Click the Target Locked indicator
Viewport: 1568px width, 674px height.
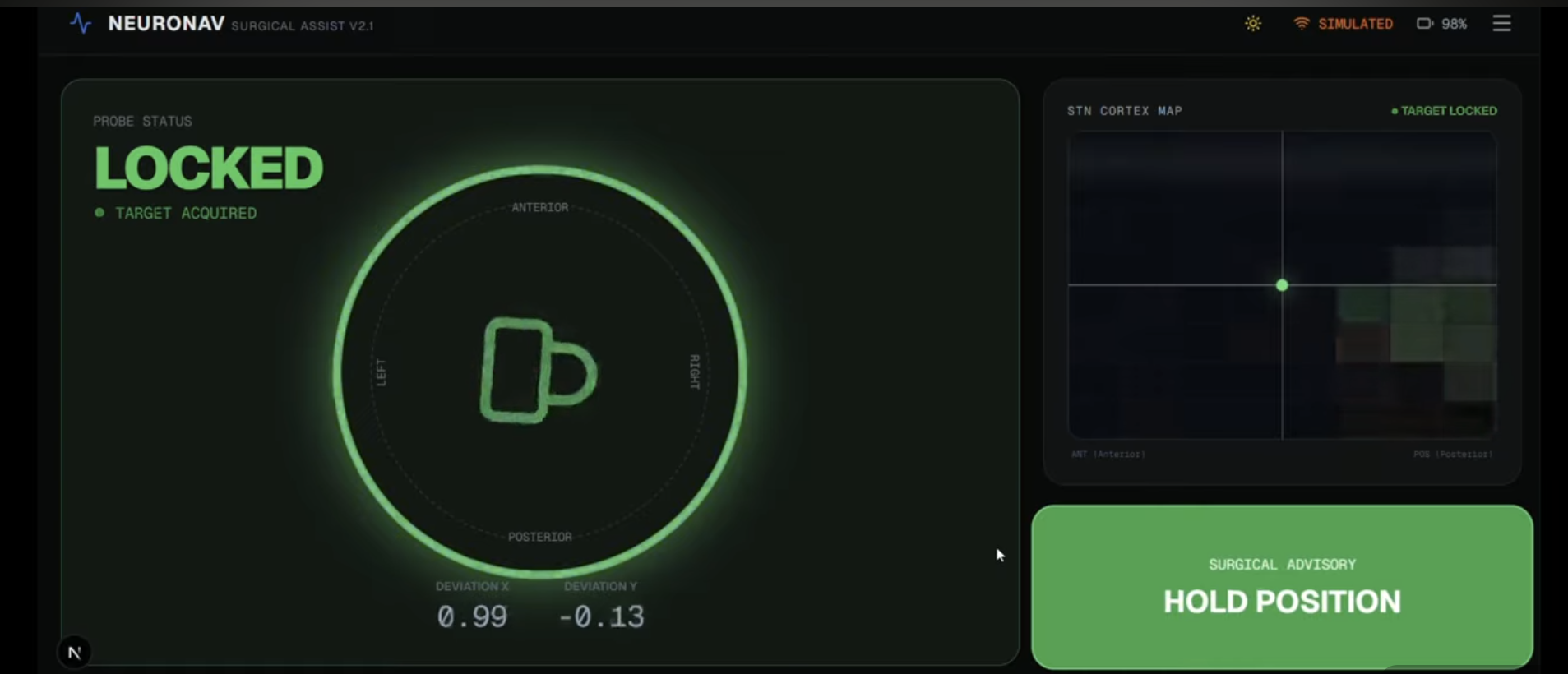pos(1444,111)
